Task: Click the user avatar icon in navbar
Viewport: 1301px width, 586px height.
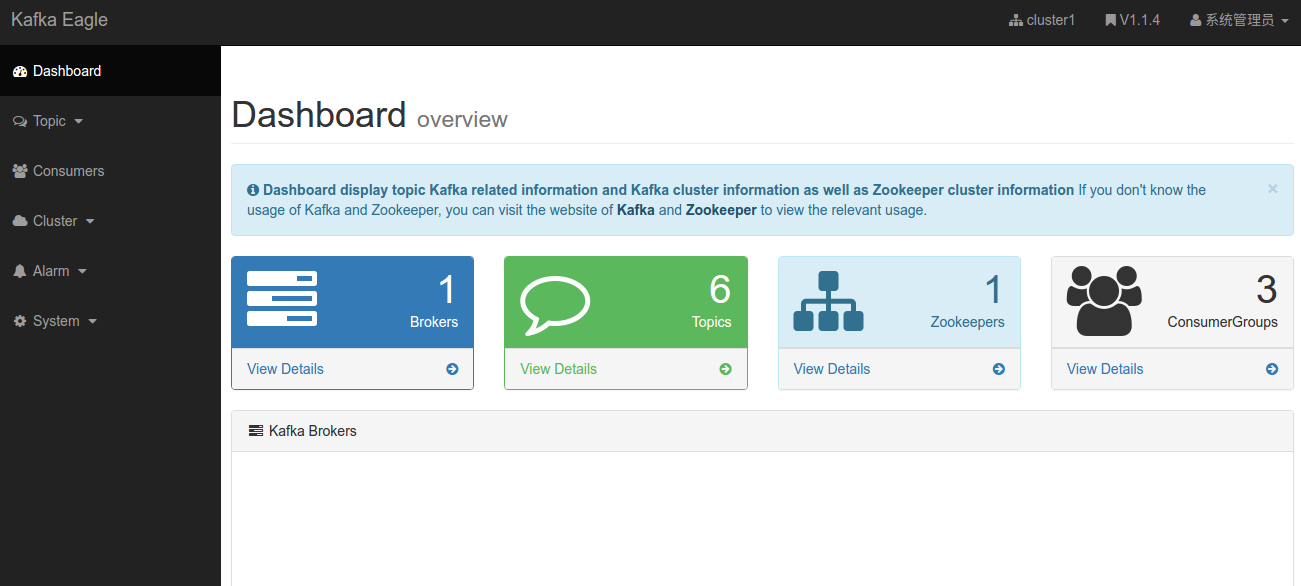Action: pos(1195,20)
